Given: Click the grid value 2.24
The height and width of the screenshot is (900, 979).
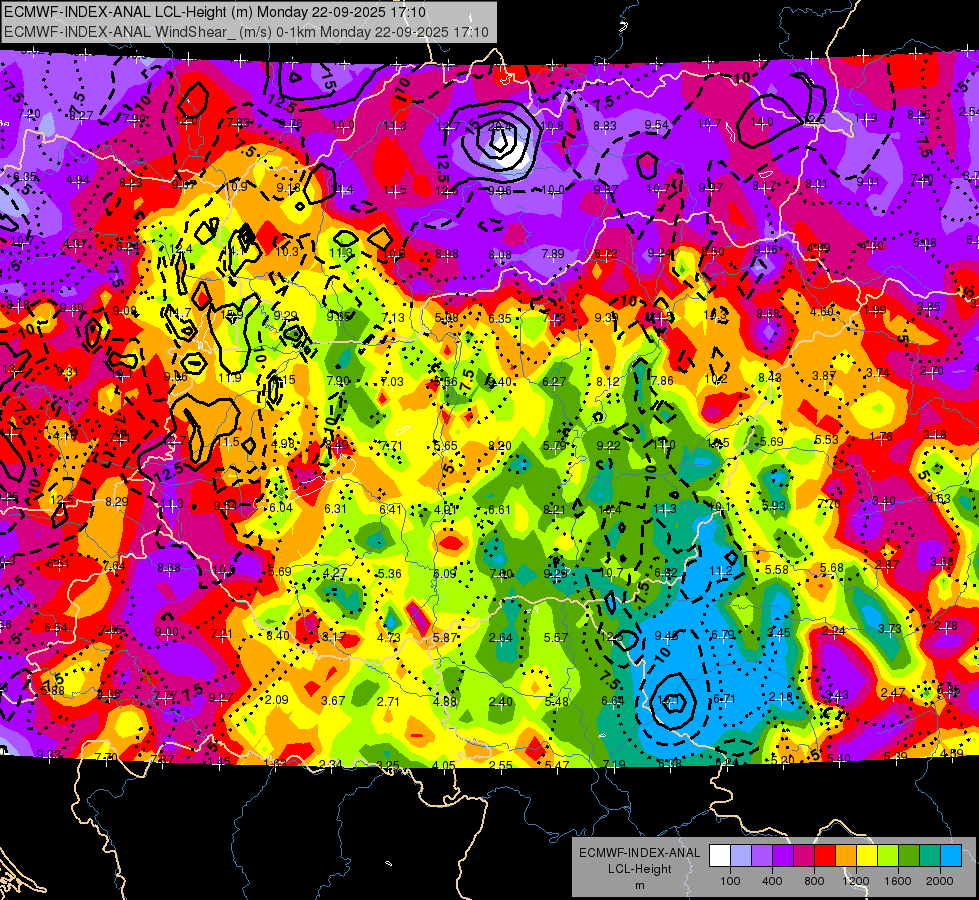Looking at the screenshot, I should (x=834, y=631).
